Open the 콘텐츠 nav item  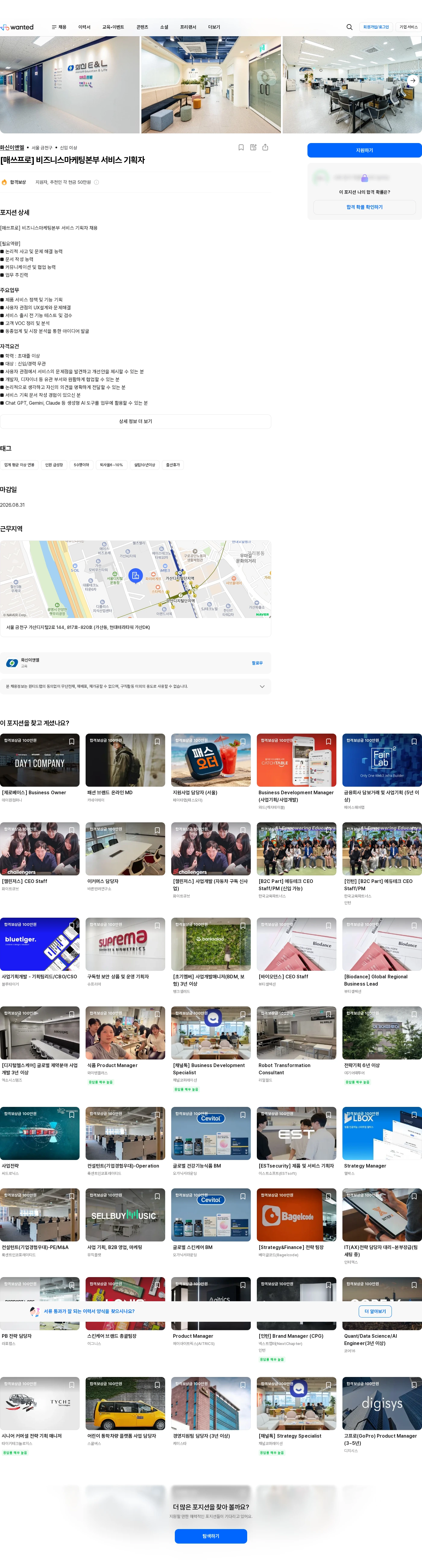142,27
